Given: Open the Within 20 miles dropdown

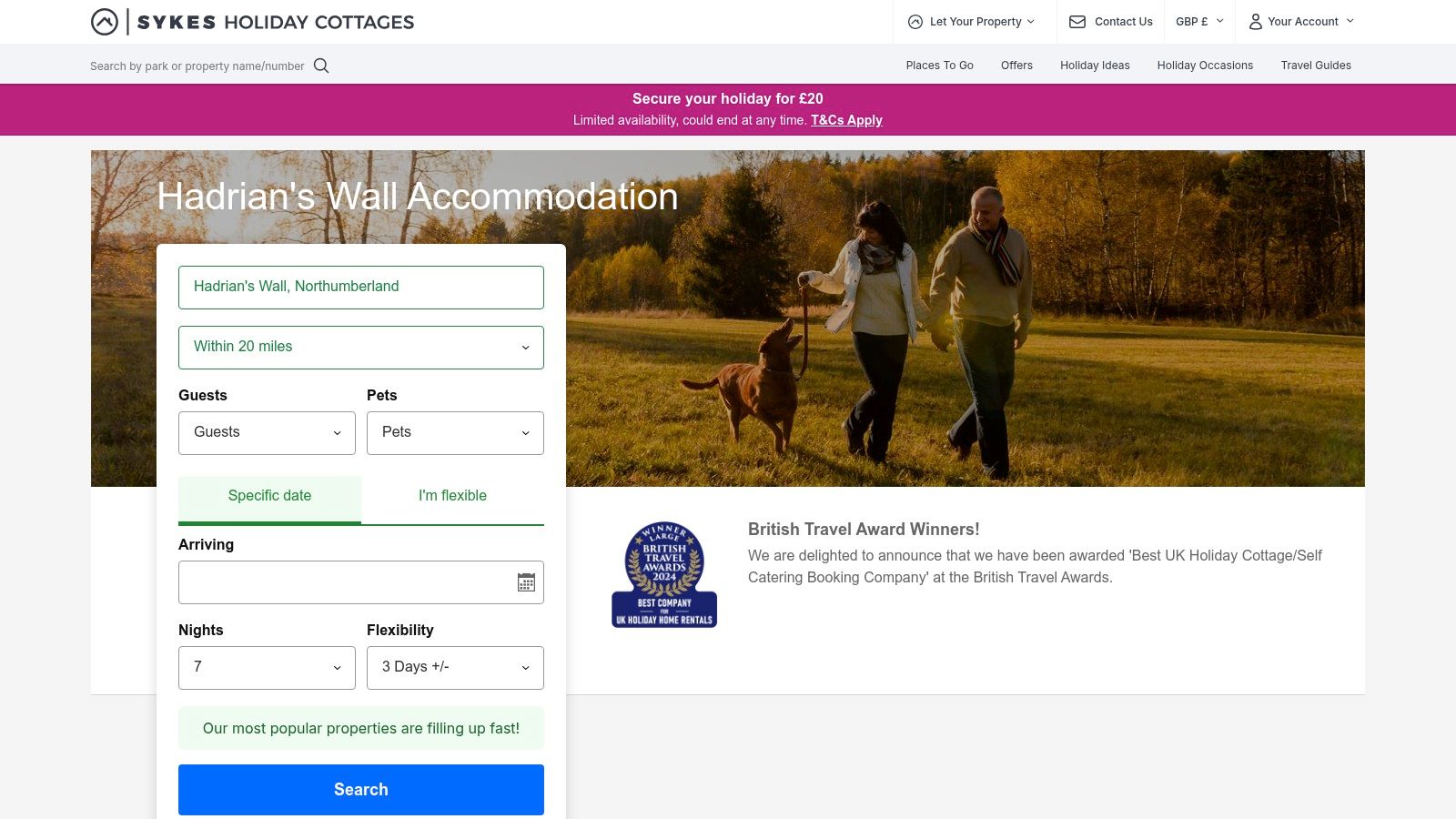Looking at the screenshot, I should pos(361,348).
